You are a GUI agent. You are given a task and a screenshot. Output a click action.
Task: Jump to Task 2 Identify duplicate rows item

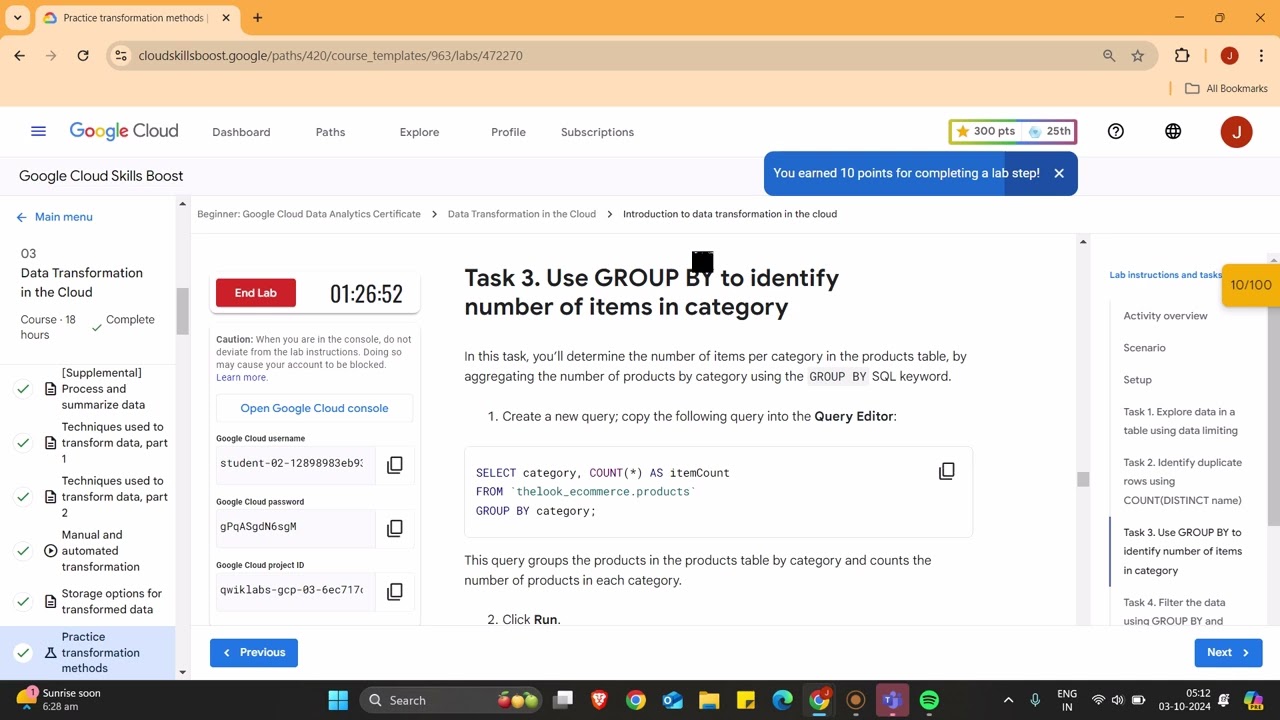point(1182,481)
